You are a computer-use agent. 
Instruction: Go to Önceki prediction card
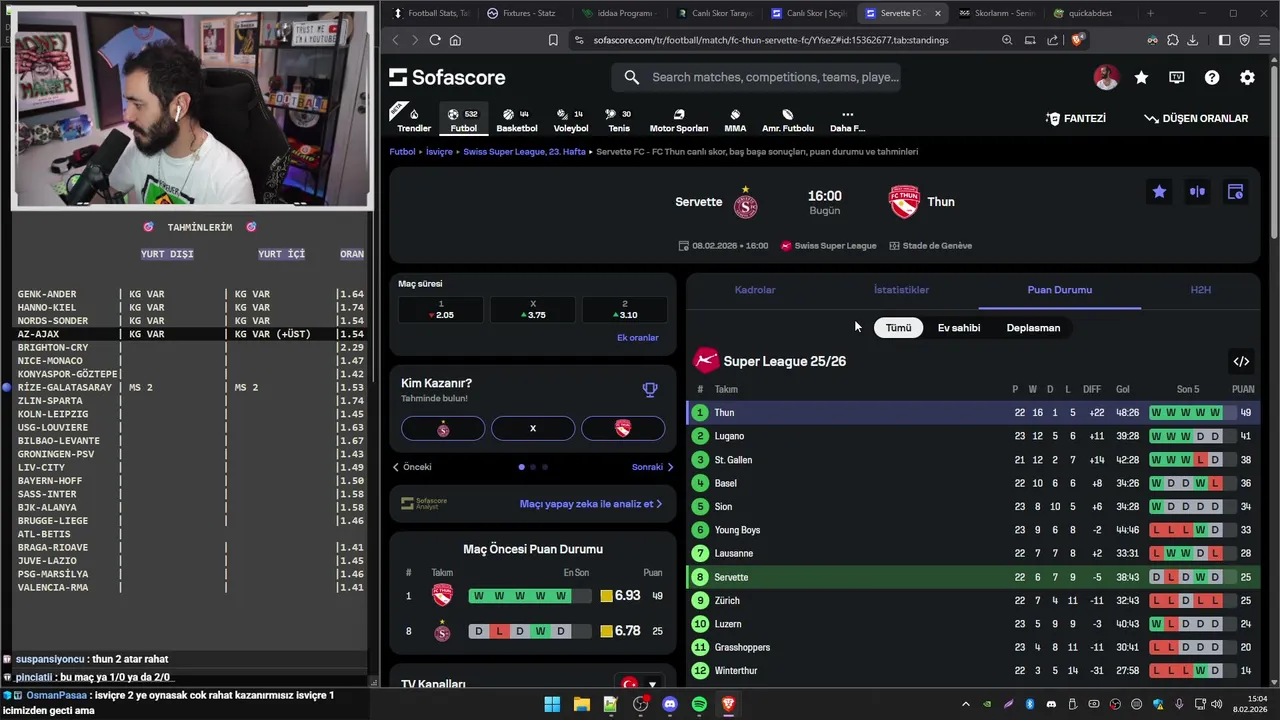(x=412, y=467)
